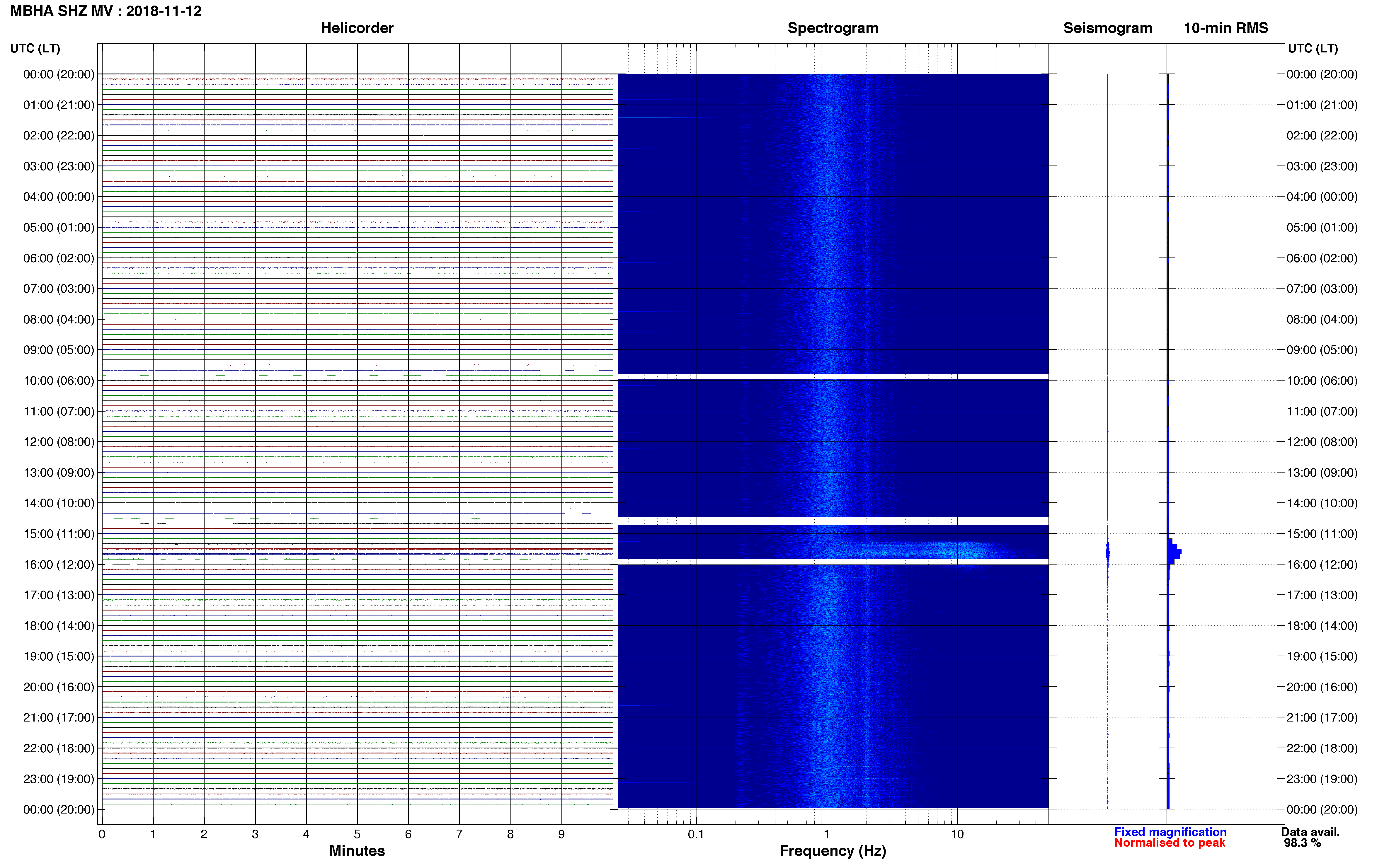Select the '98.3 %' availability value
This screenshot has width=1389, height=868.
pos(1302,843)
